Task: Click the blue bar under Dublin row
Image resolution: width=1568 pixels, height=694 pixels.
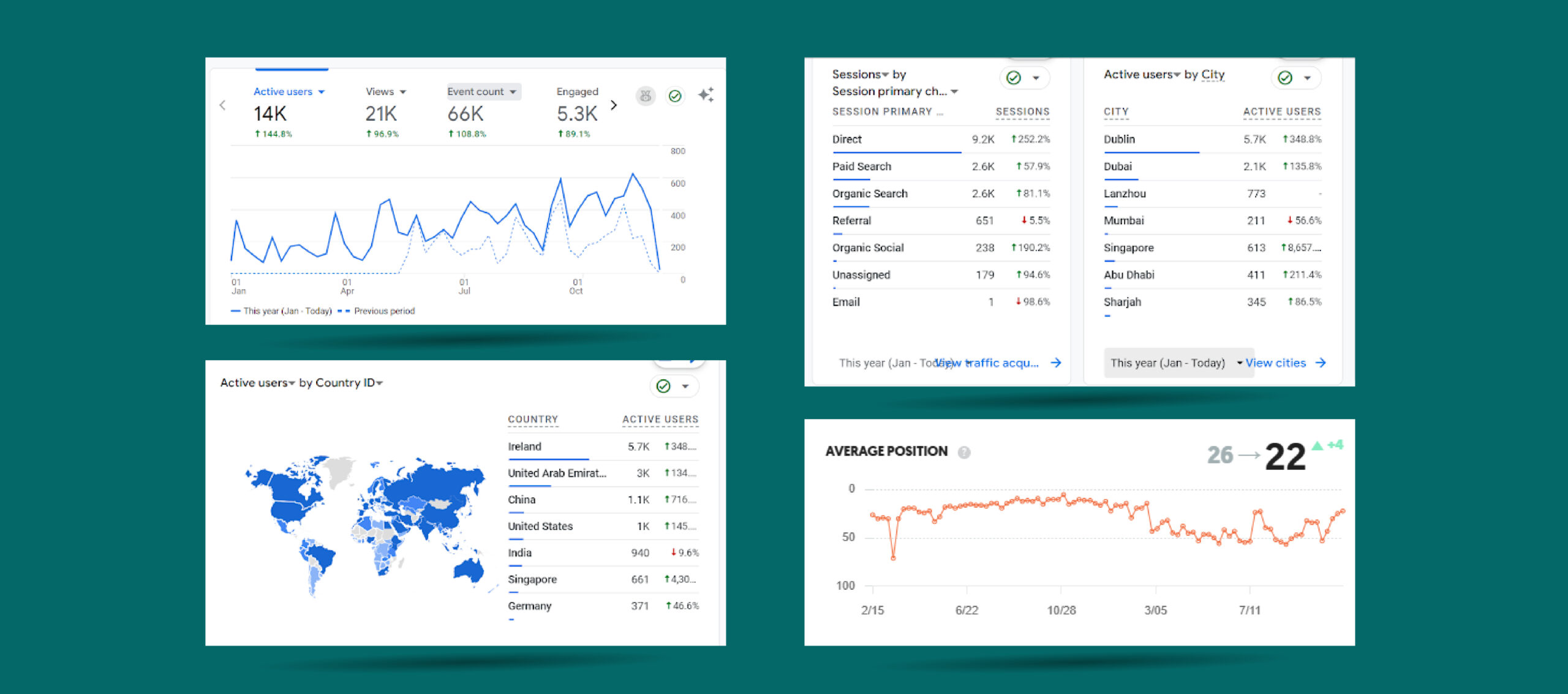Action: point(1151,152)
